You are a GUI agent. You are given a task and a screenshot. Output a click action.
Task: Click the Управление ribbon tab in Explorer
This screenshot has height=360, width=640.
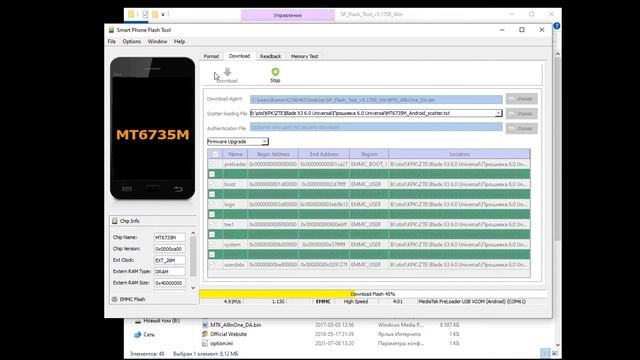(288, 16)
